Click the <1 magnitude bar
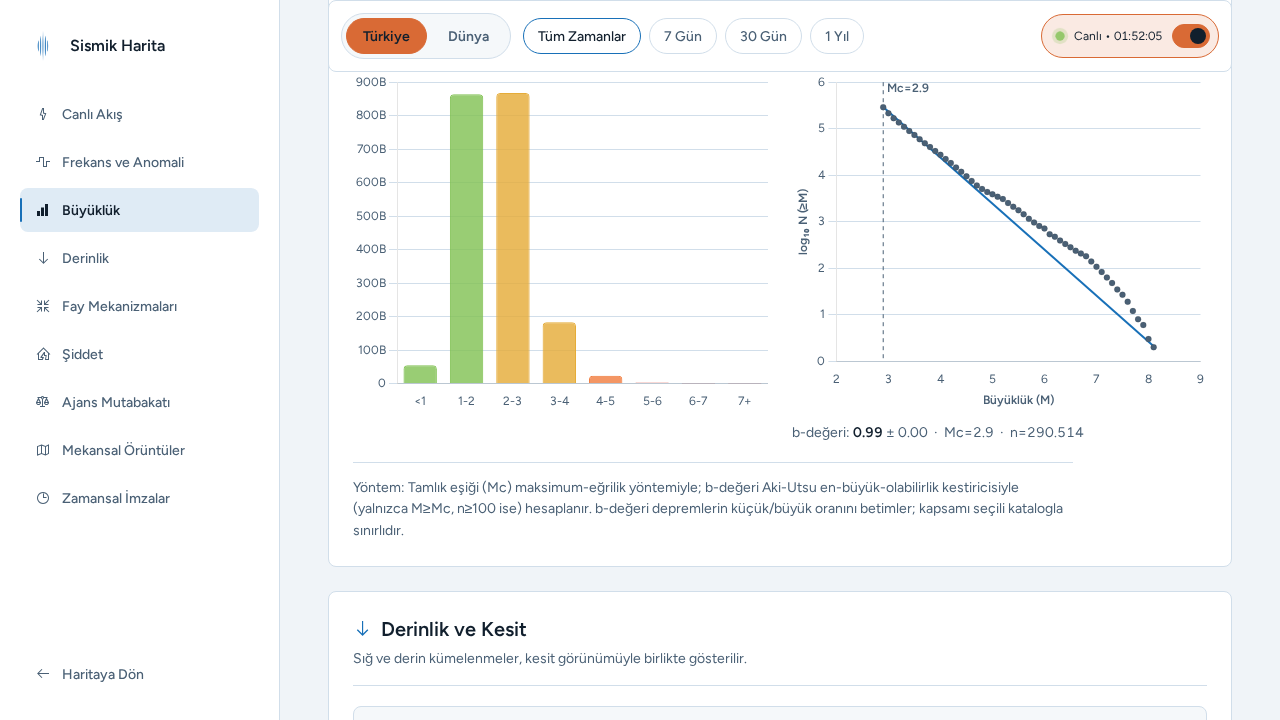The width and height of the screenshot is (1280, 720). point(420,374)
